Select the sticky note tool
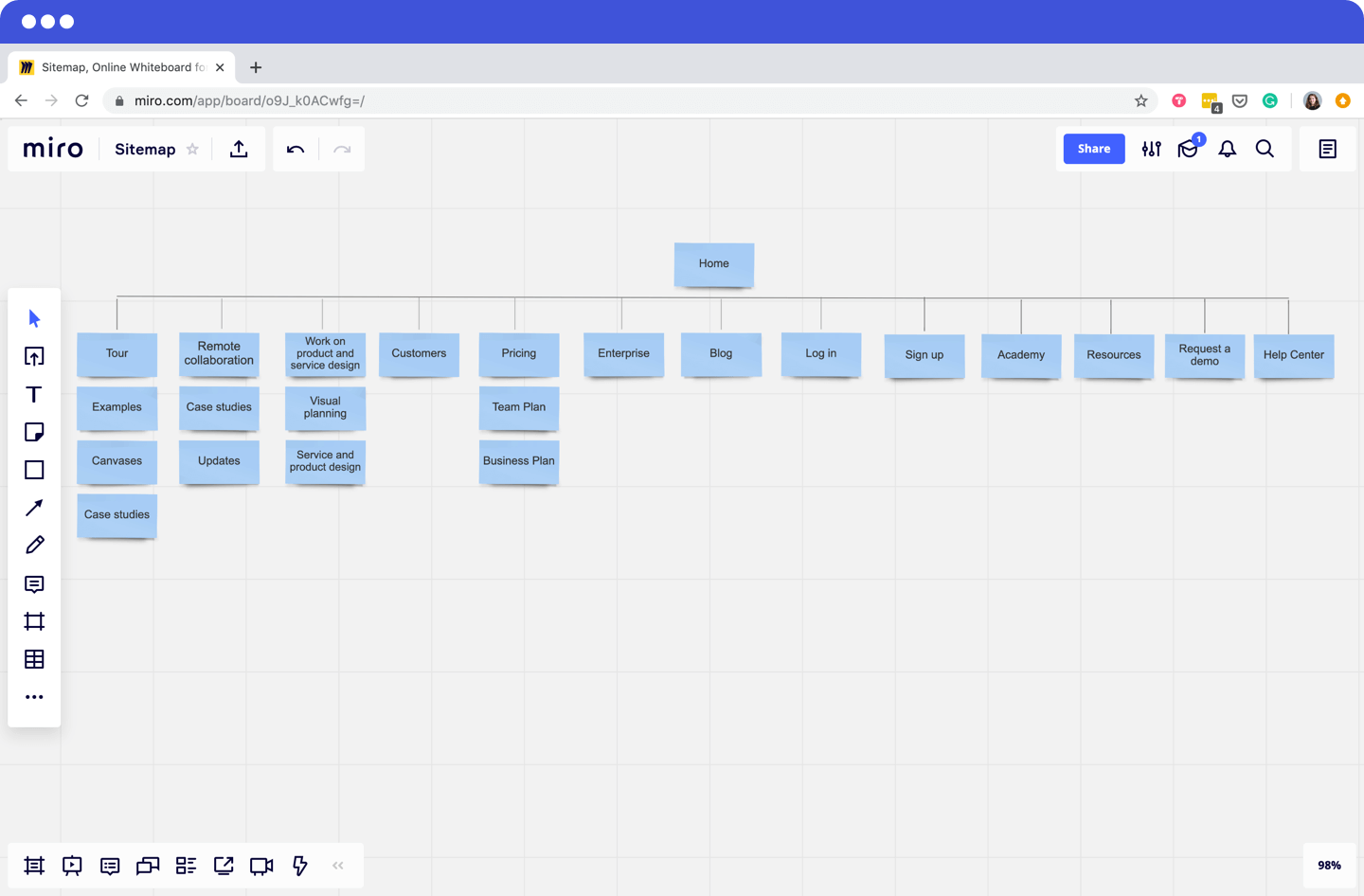This screenshot has width=1364, height=896. 34,432
